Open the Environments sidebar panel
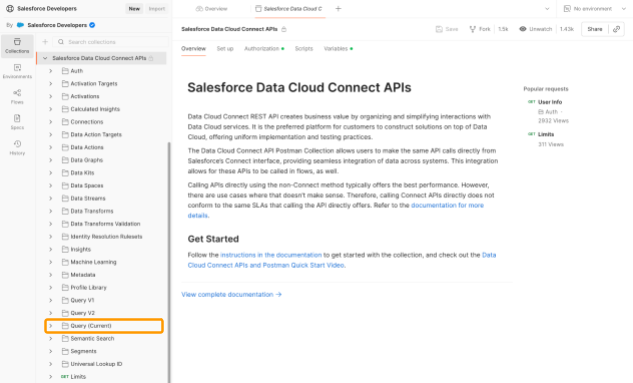This screenshot has width=633, height=383. 17,71
